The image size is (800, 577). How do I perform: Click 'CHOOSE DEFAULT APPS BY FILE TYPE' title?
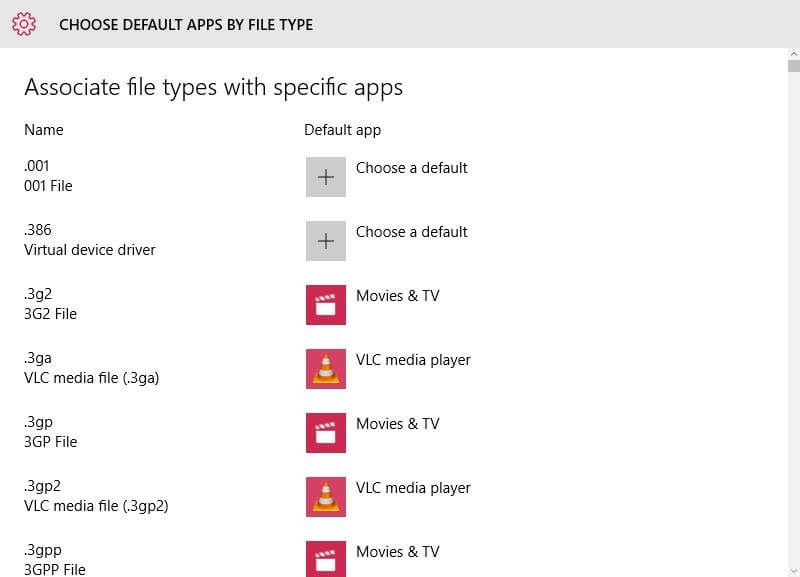click(x=186, y=24)
